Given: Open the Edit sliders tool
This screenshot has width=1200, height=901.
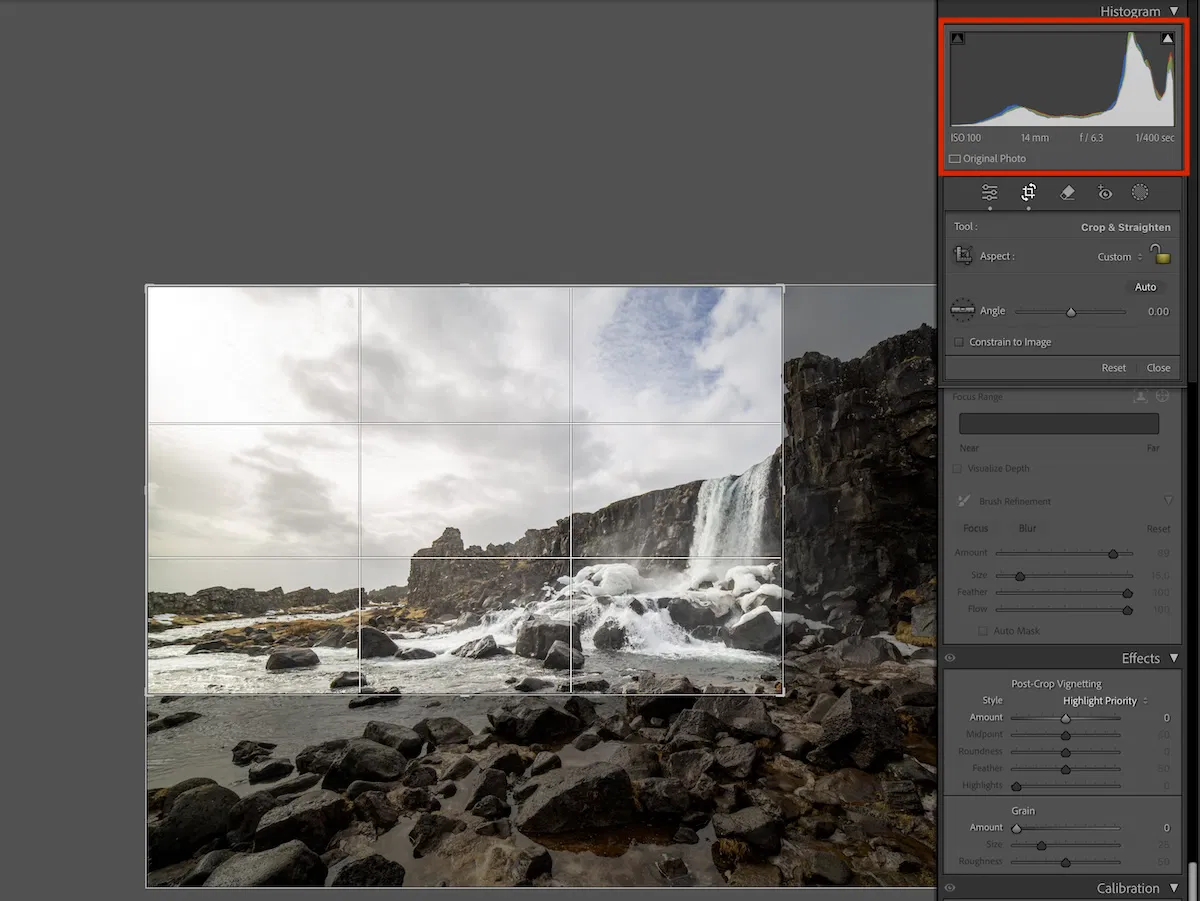Looking at the screenshot, I should 989,193.
